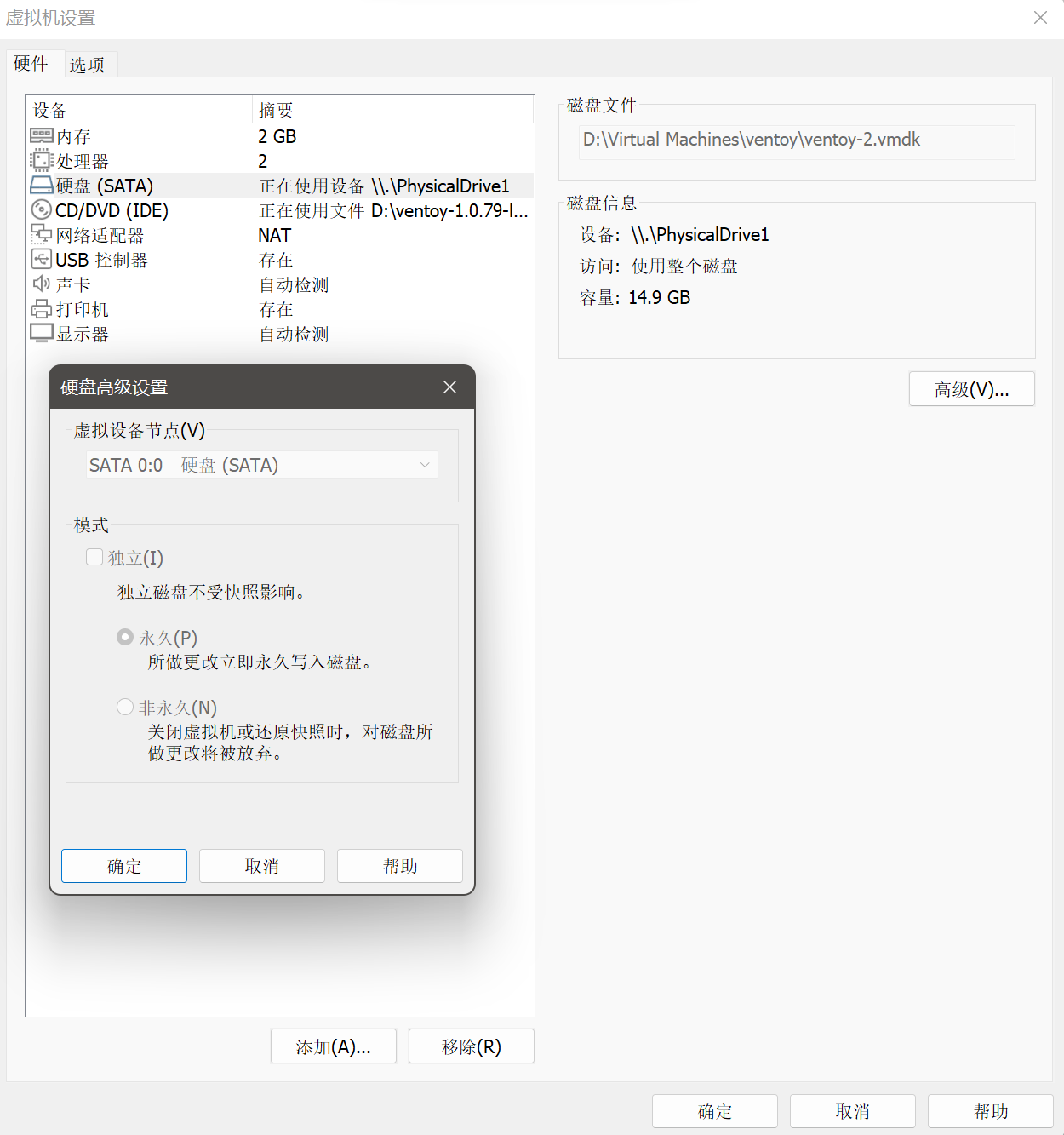Select the processor (处理器) device icon
Viewport: 1064px width, 1135px height.
click(x=42, y=161)
